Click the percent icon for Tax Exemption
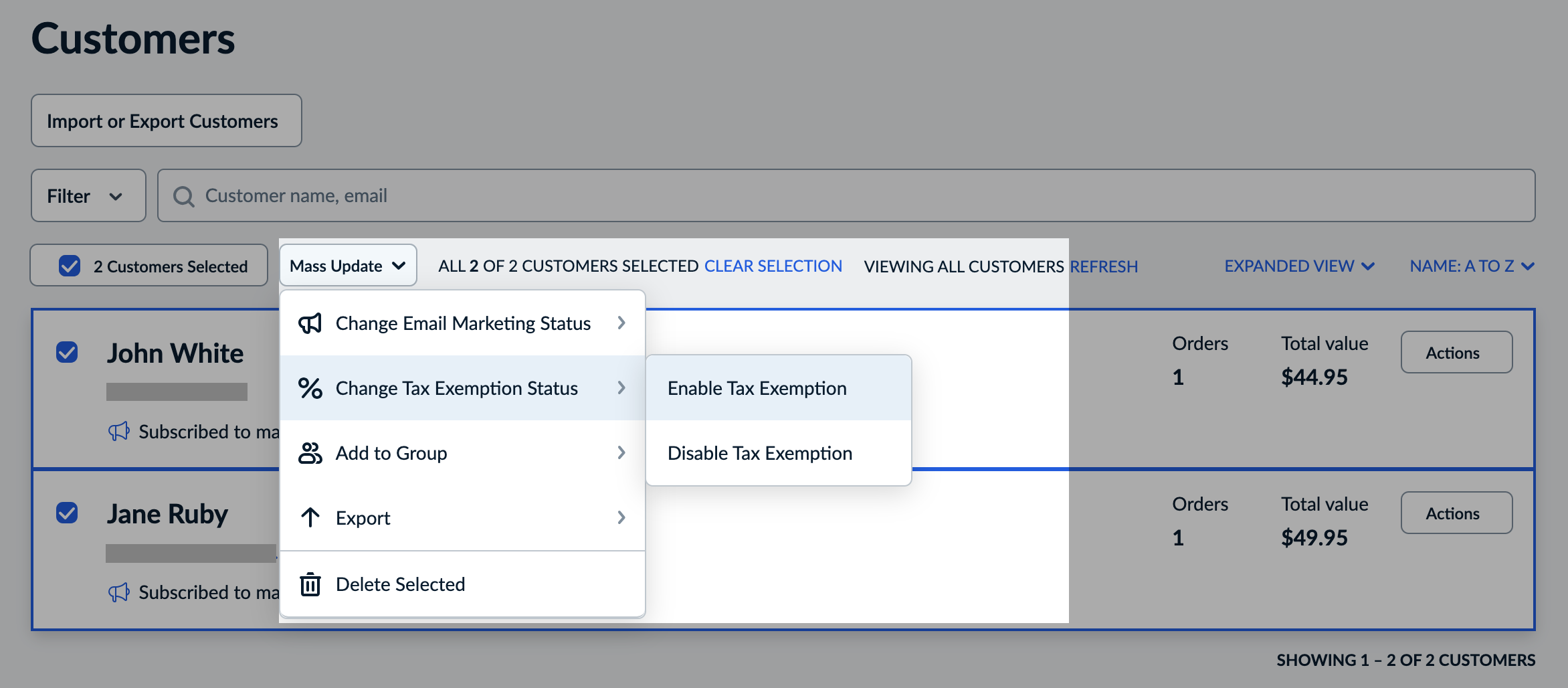This screenshot has width=1568, height=688. coord(310,388)
